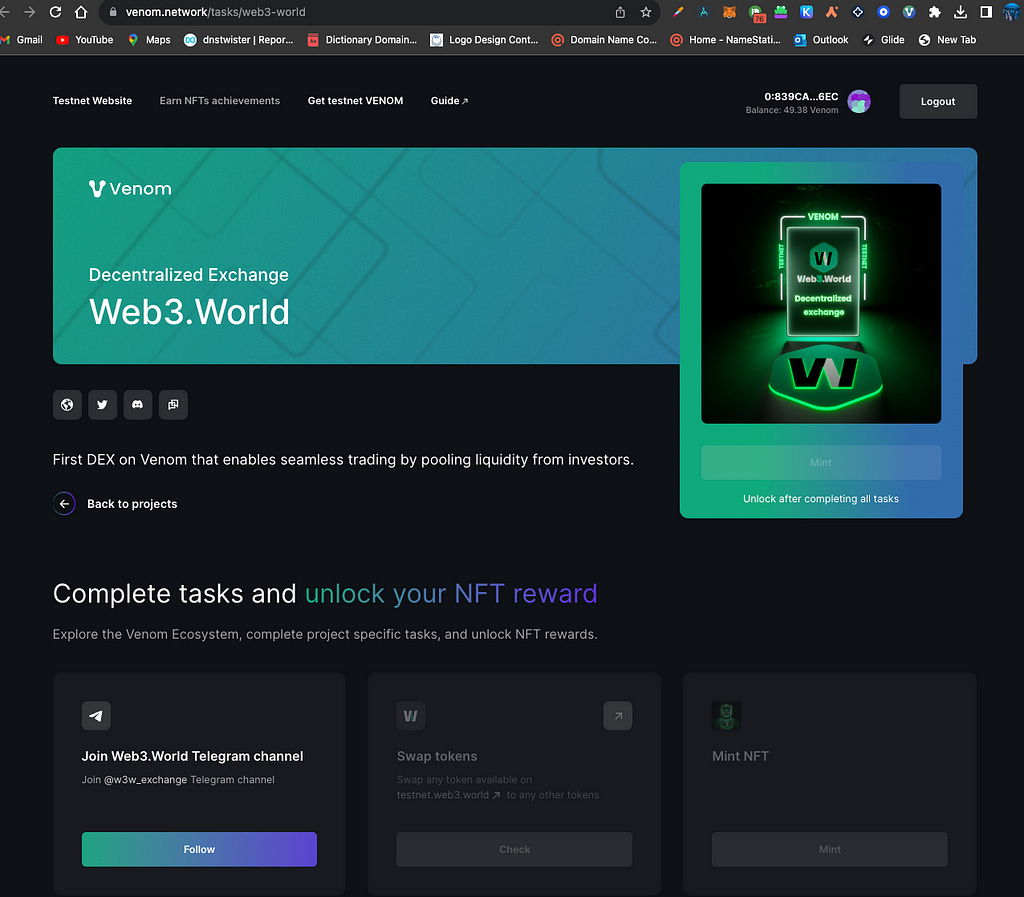Open dnstwister bookmark
This screenshot has width=1024, height=897.
click(238, 40)
